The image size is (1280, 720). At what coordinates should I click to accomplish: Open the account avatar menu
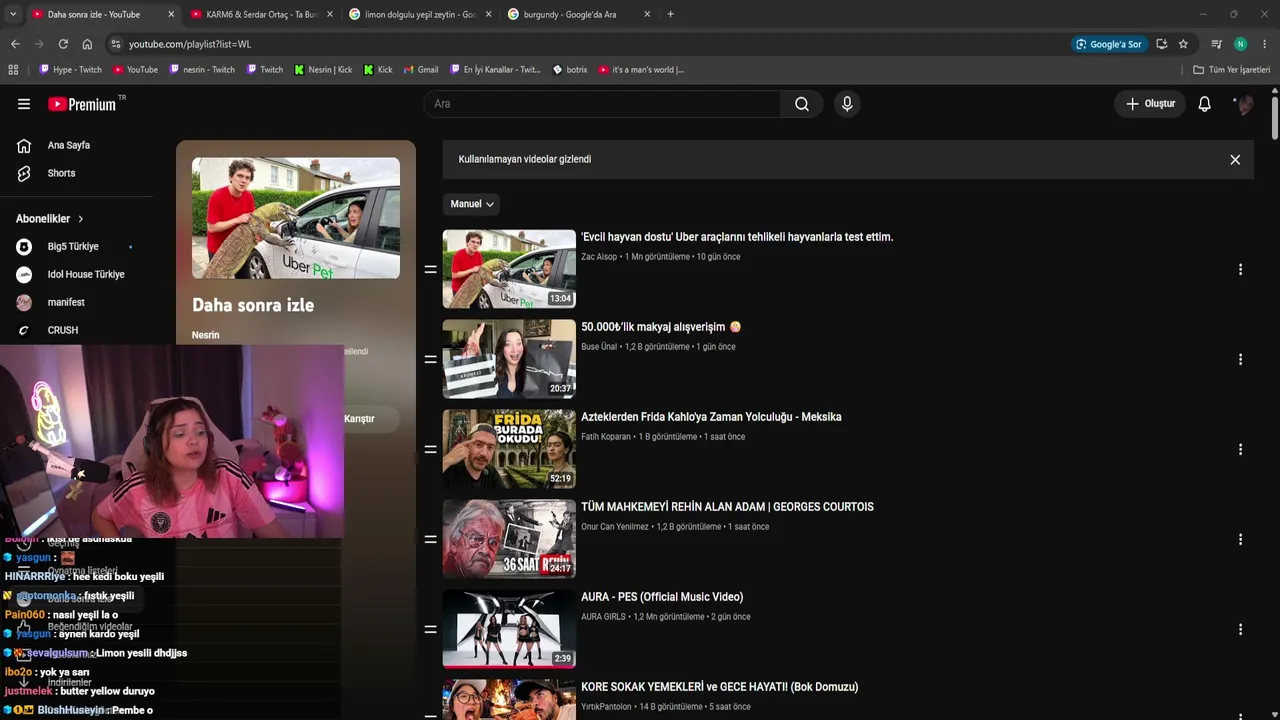(1244, 104)
